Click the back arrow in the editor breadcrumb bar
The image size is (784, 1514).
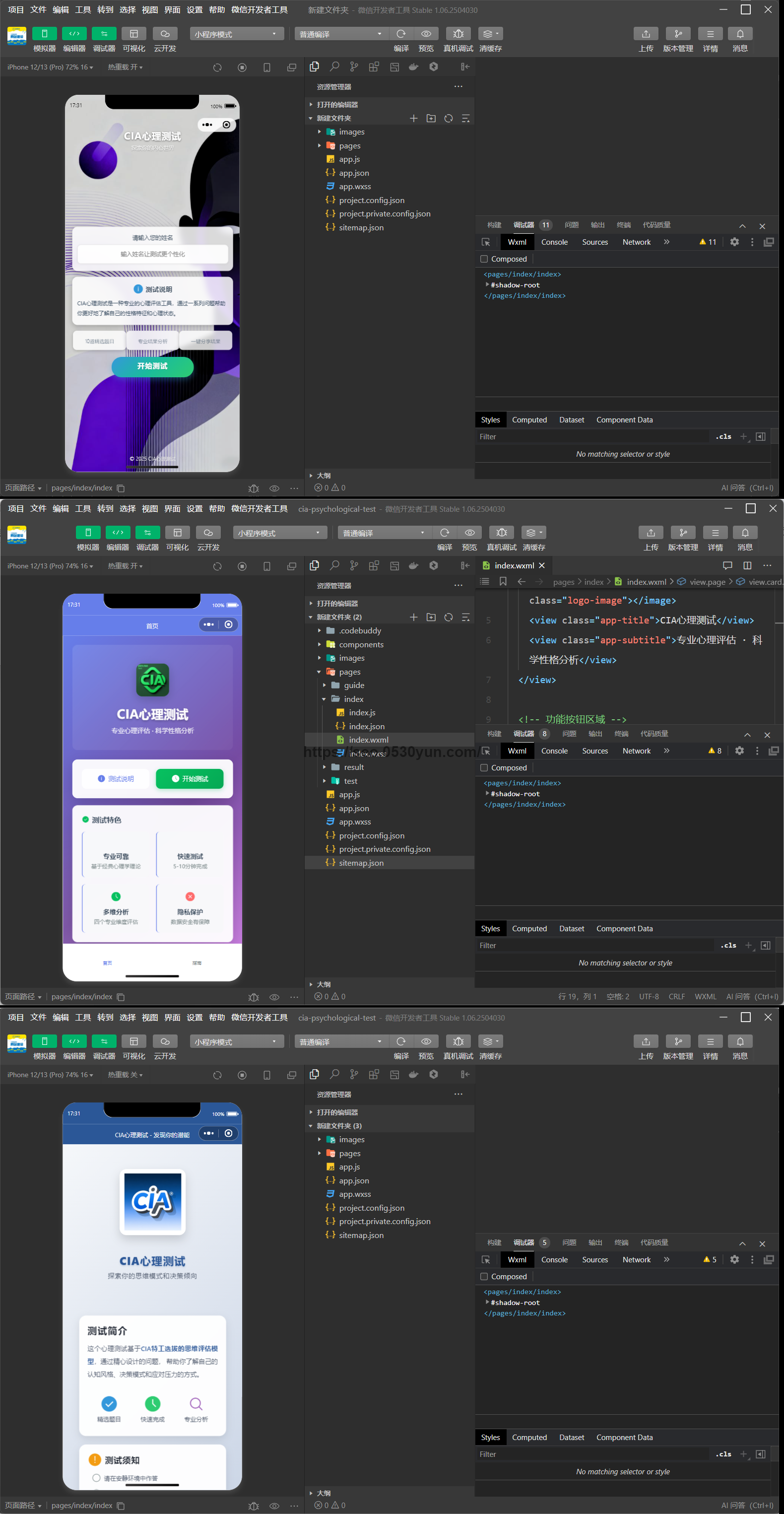pos(522,581)
